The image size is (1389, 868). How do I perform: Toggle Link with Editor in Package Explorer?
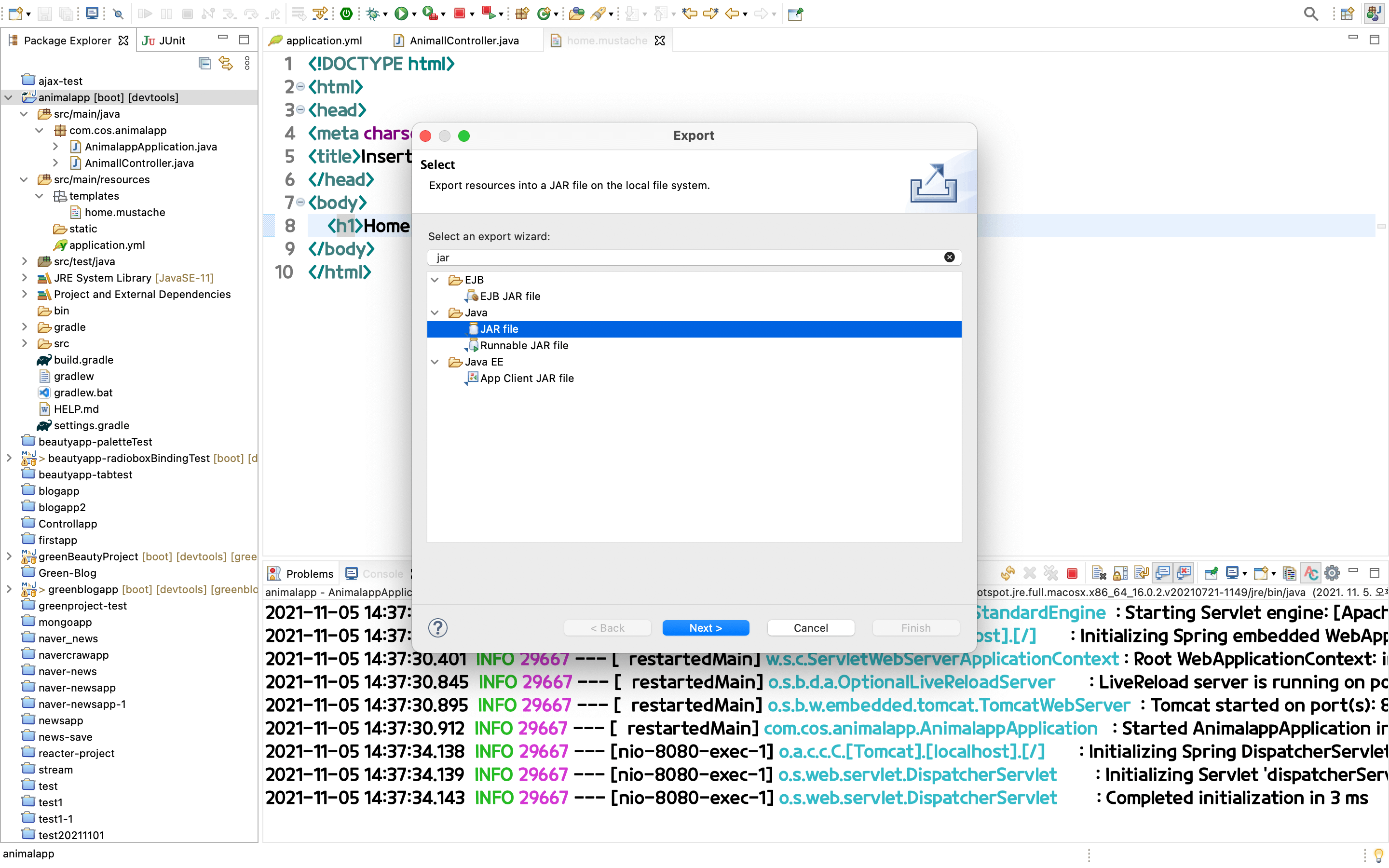[x=226, y=63]
